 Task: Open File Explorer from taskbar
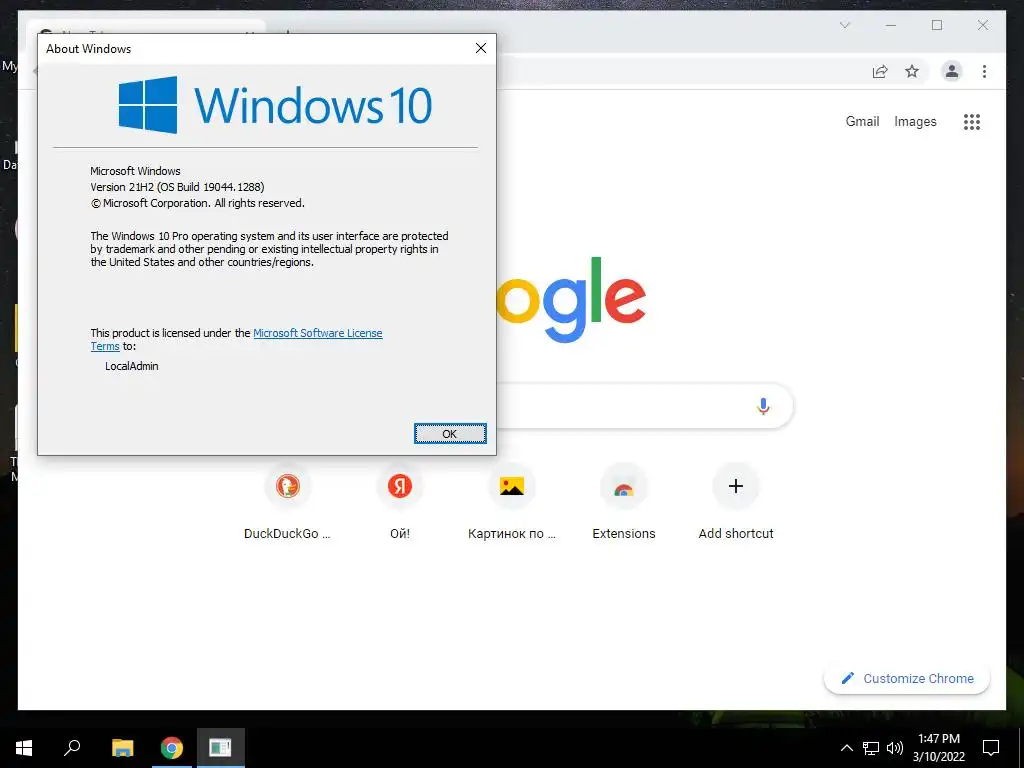123,748
